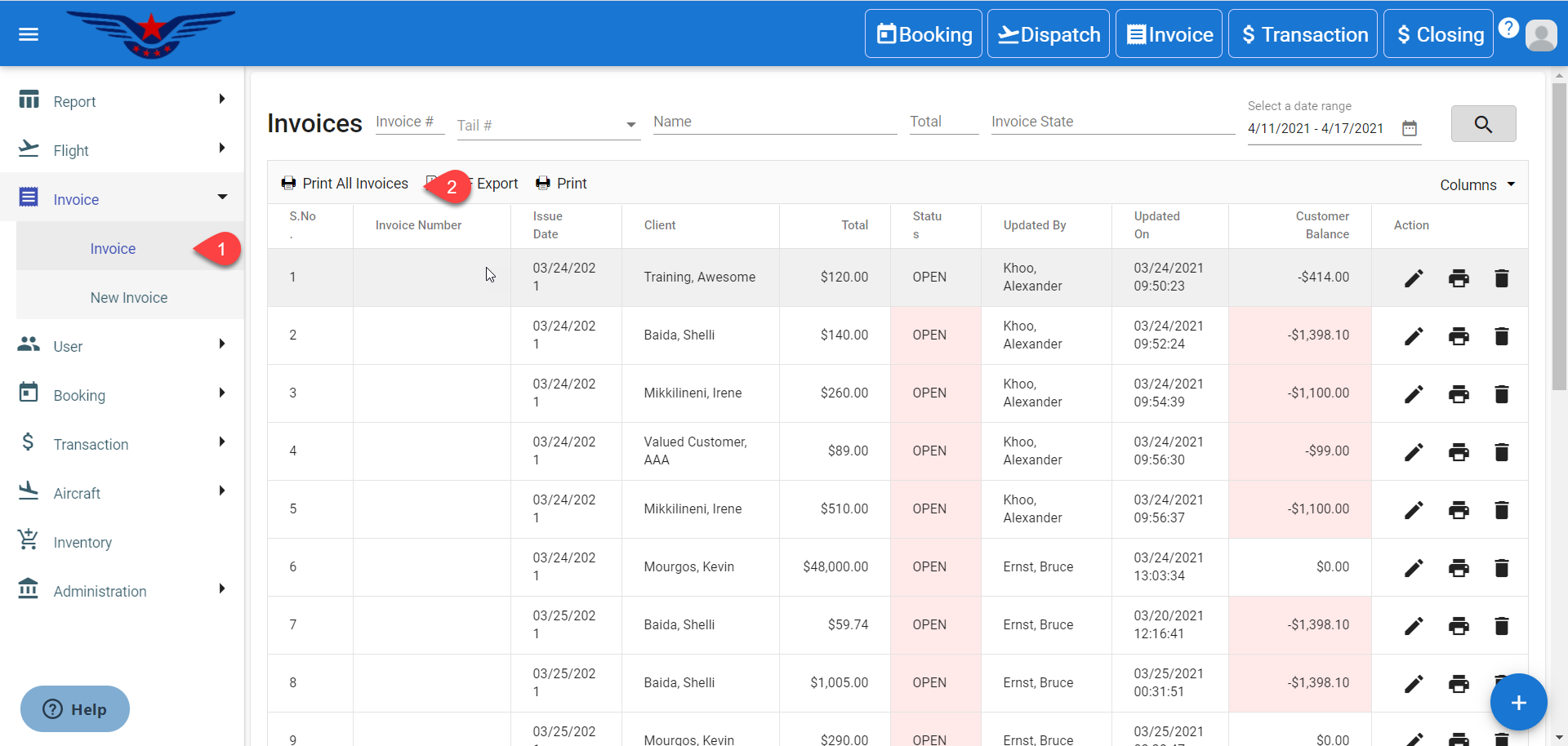This screenshot has height=746, width=1568.
Task: Delete the Mourgos $48,000.00 invoice
Action: click(1501, 568)
